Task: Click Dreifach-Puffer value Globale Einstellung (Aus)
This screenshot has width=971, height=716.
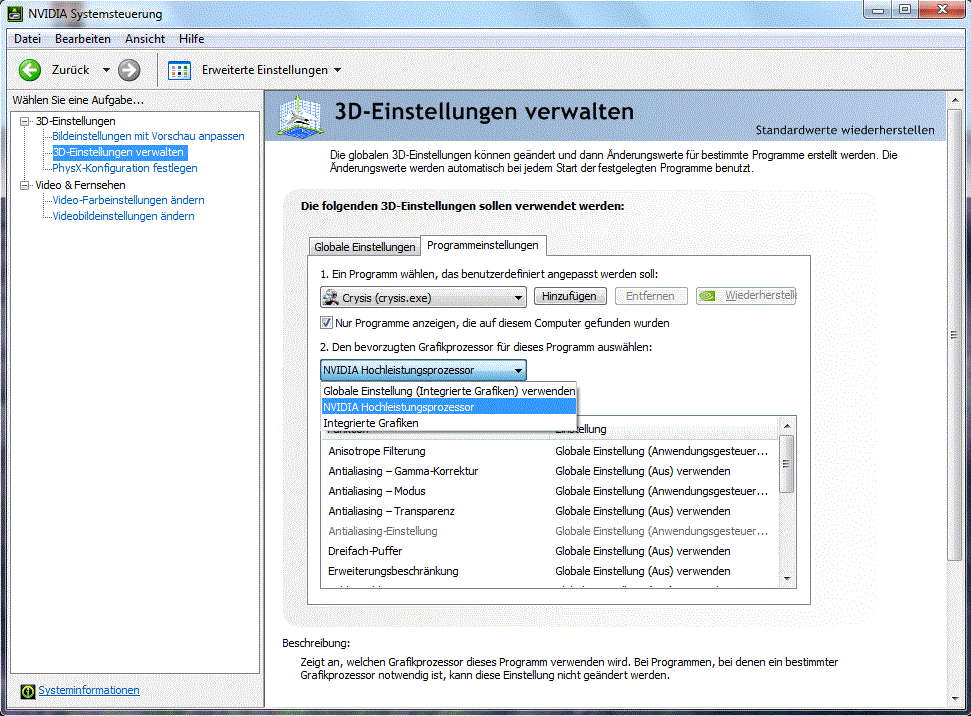Action: pos(643,551)
